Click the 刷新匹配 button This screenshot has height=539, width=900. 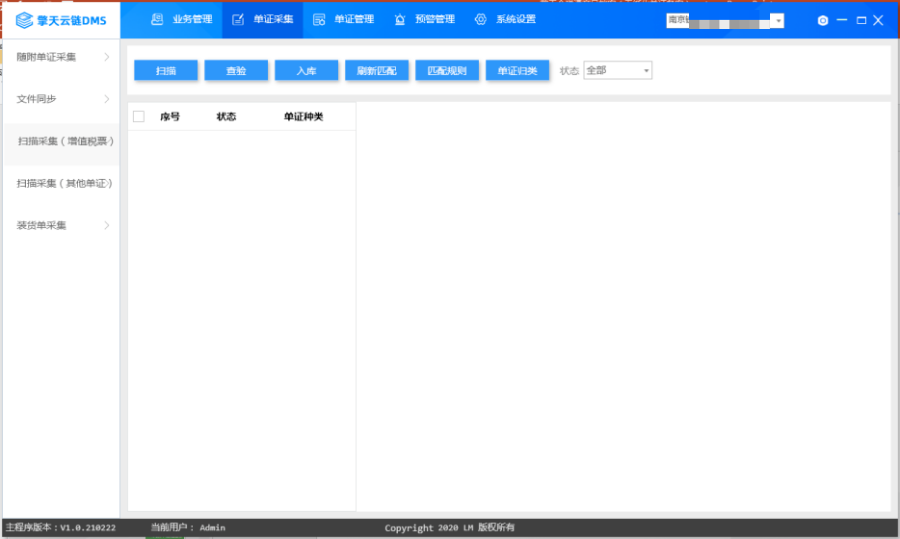(x=377, y=71)
